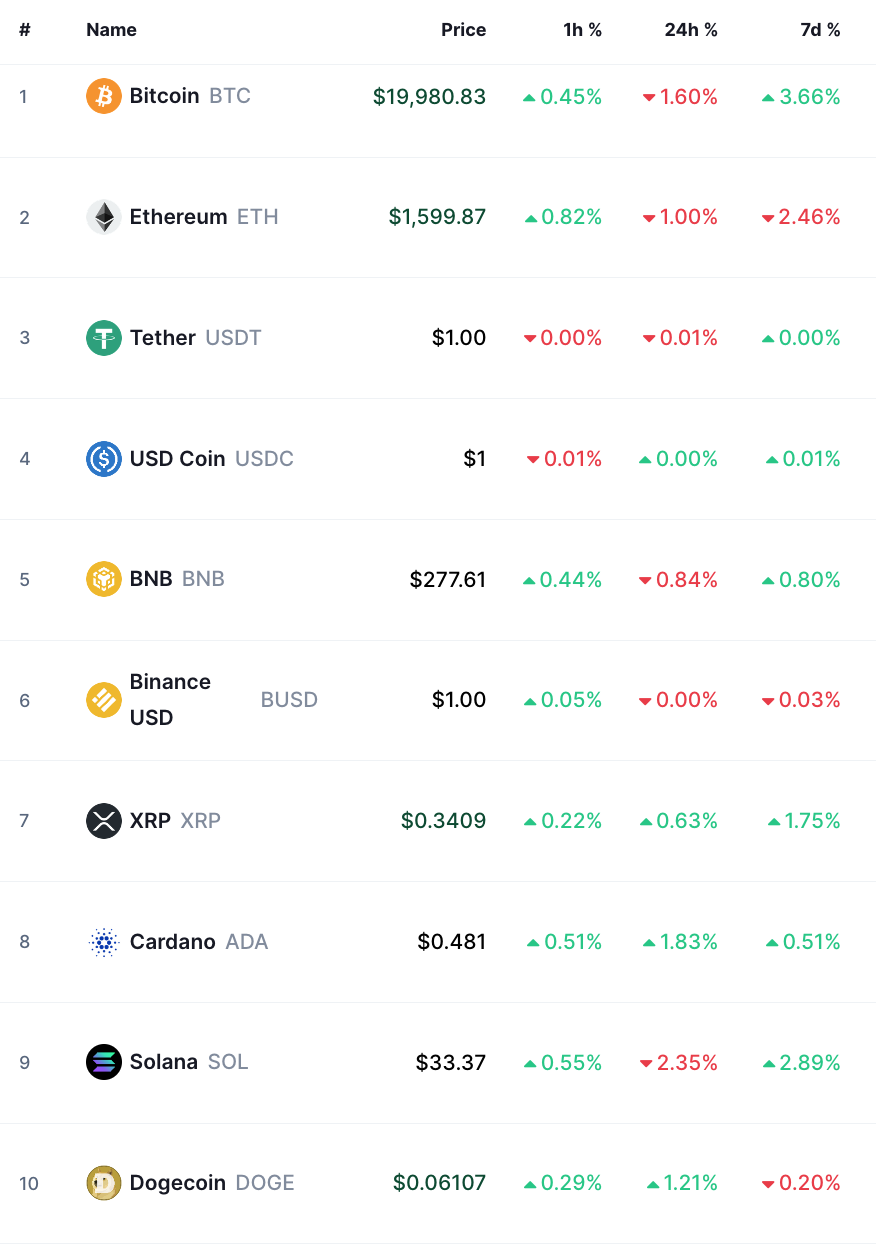The image size is (876, 1246).
Task: Sort by the 7d % column
Action: point(820,30)
